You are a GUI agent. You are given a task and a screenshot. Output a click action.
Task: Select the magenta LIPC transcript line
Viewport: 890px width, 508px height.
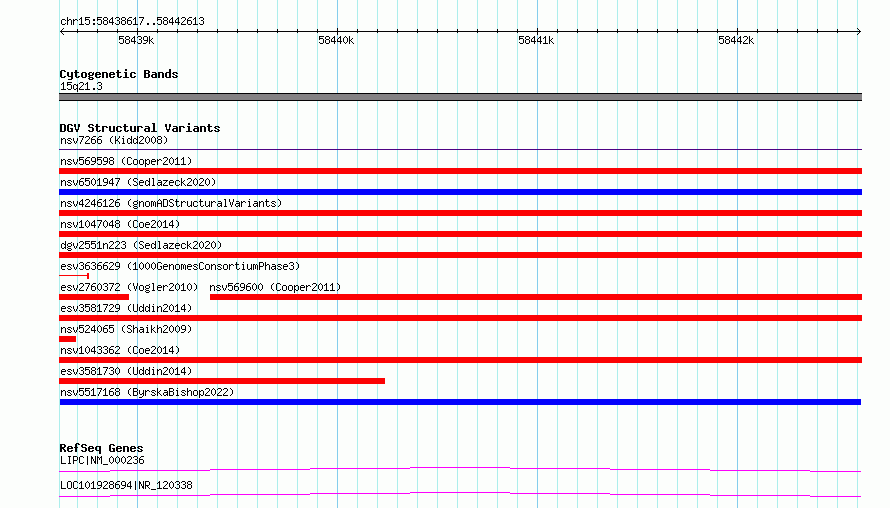tap(460, 469)
